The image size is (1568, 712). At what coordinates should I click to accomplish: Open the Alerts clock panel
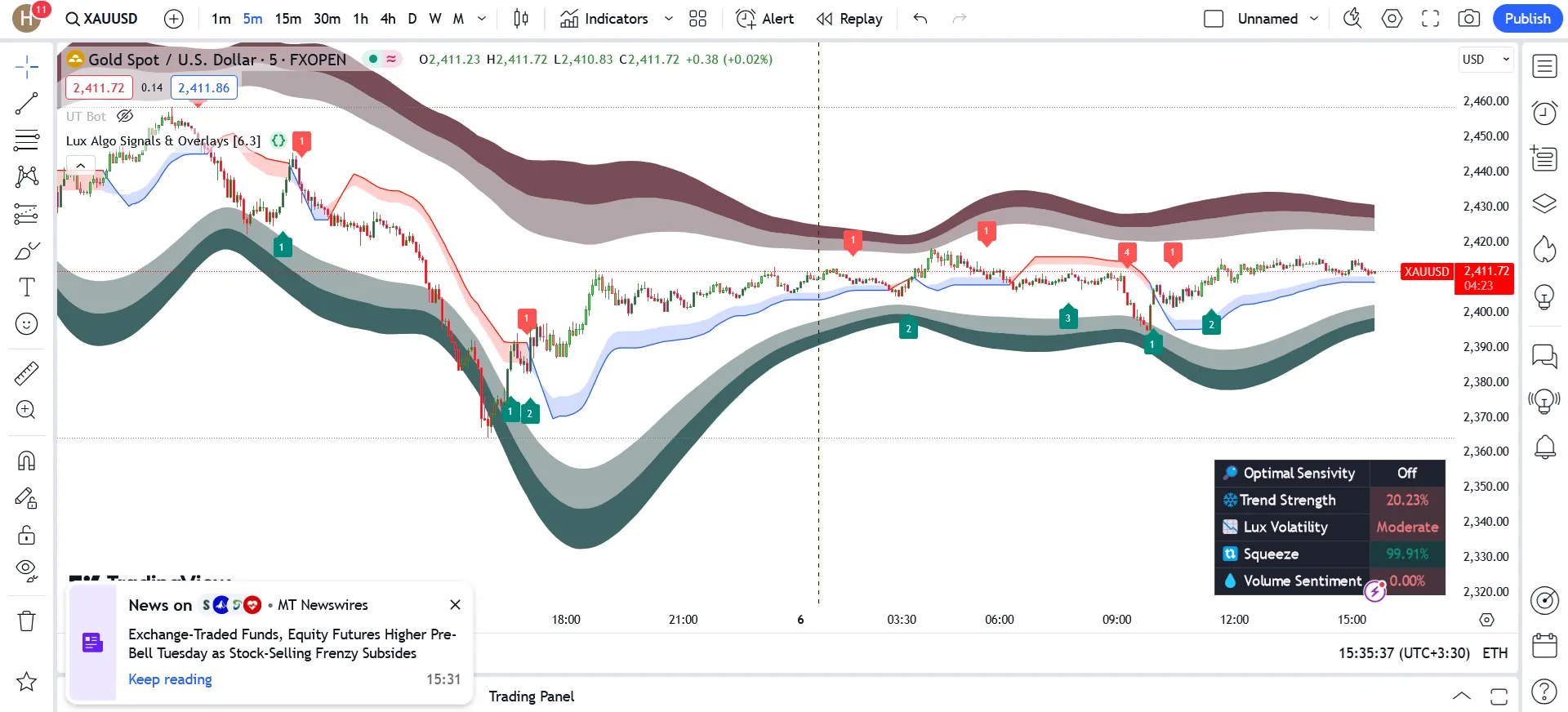tap(1543, 113)
